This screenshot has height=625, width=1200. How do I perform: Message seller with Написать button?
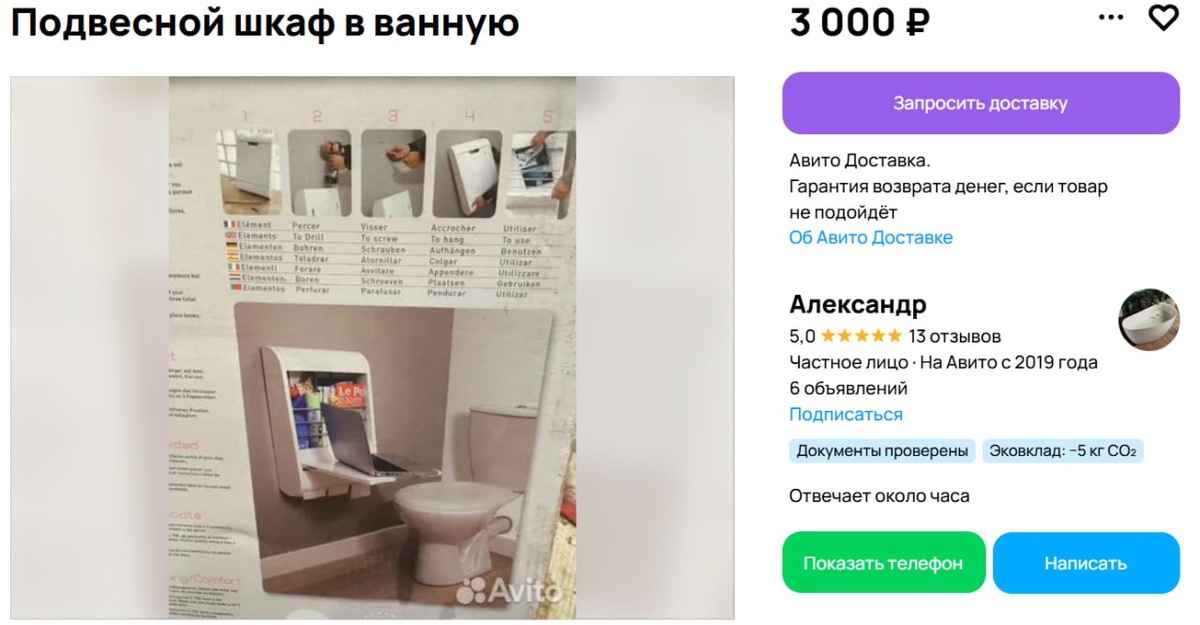1086,563
